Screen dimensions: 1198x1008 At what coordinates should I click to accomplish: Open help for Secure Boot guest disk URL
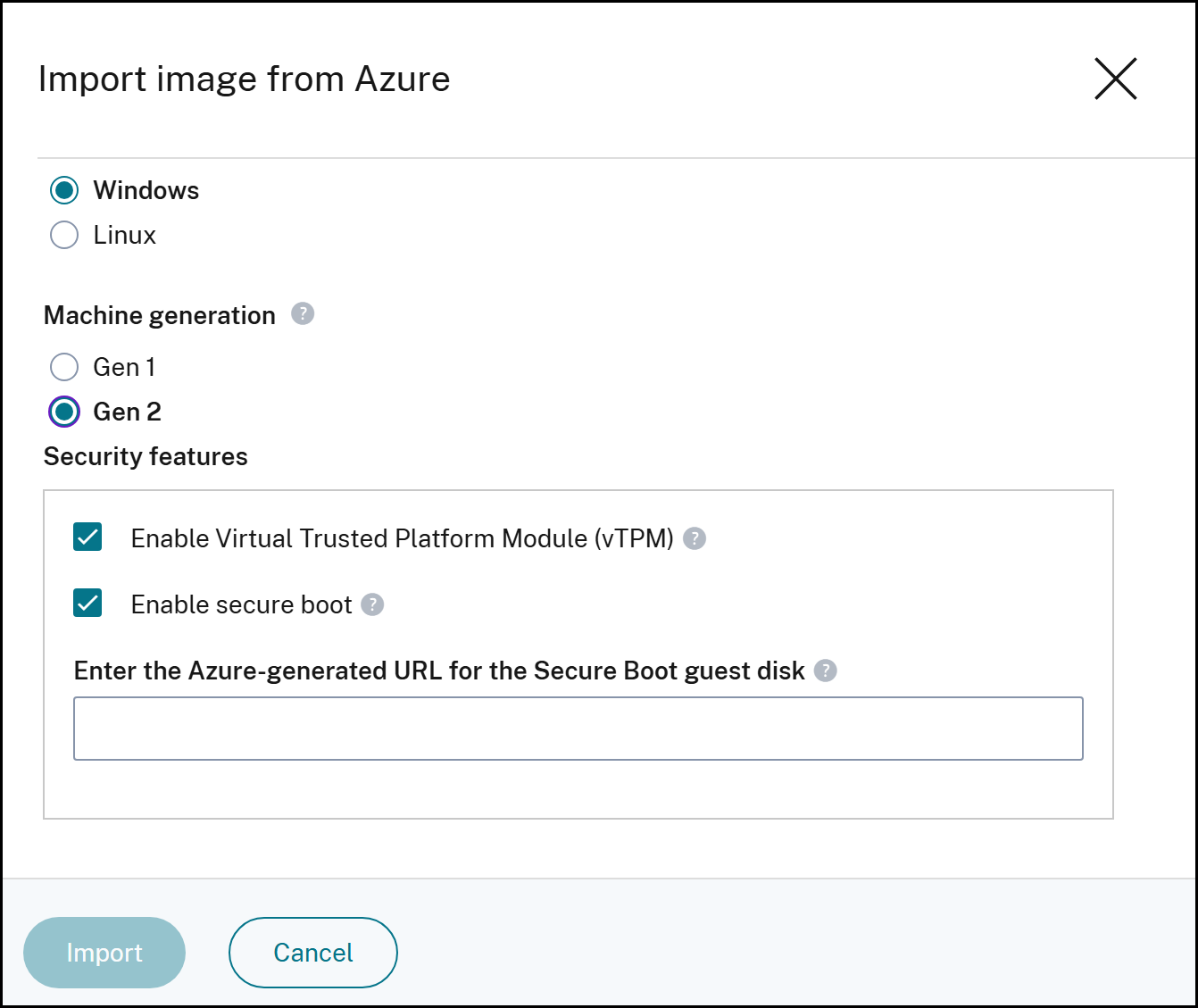826,671
